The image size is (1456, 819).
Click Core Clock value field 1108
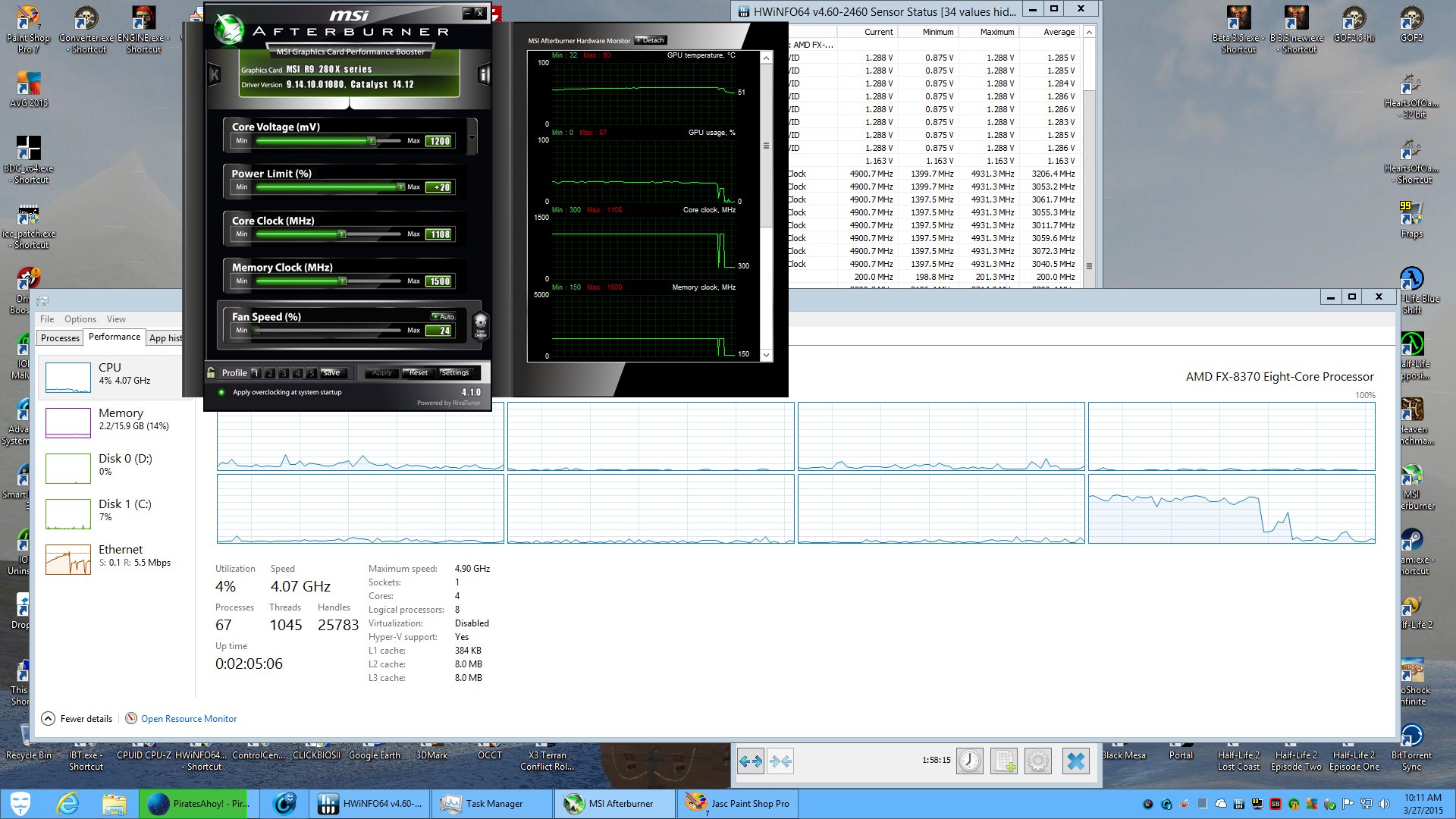439,234
